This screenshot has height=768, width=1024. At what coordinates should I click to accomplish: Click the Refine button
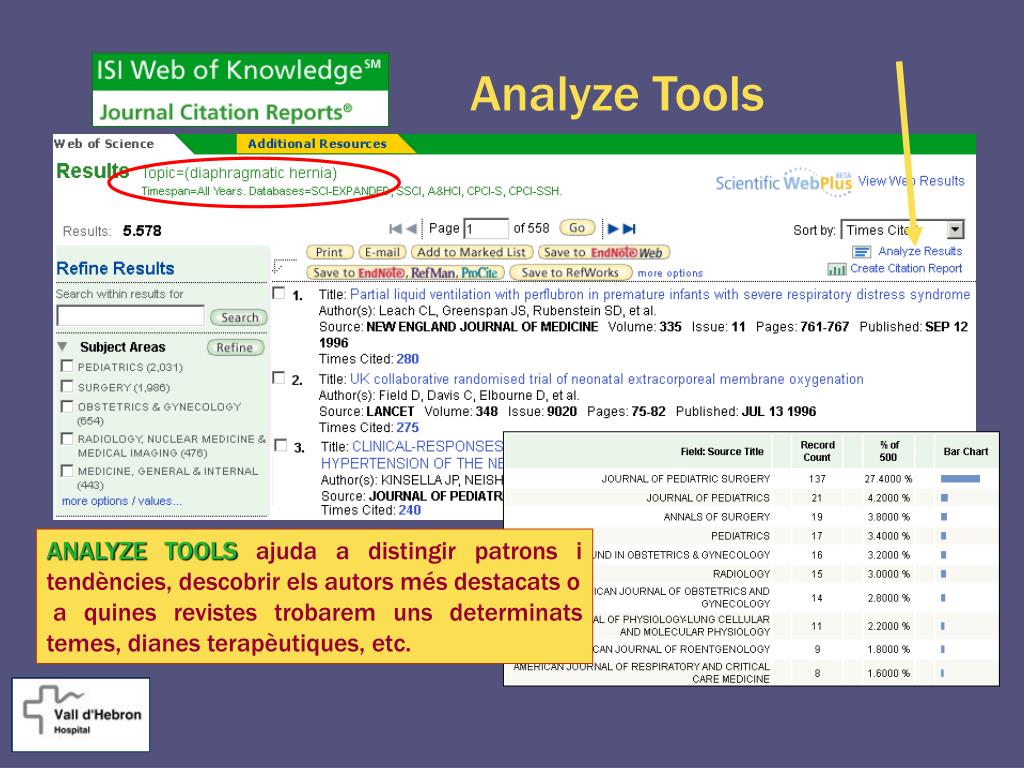tap(236, 347)
